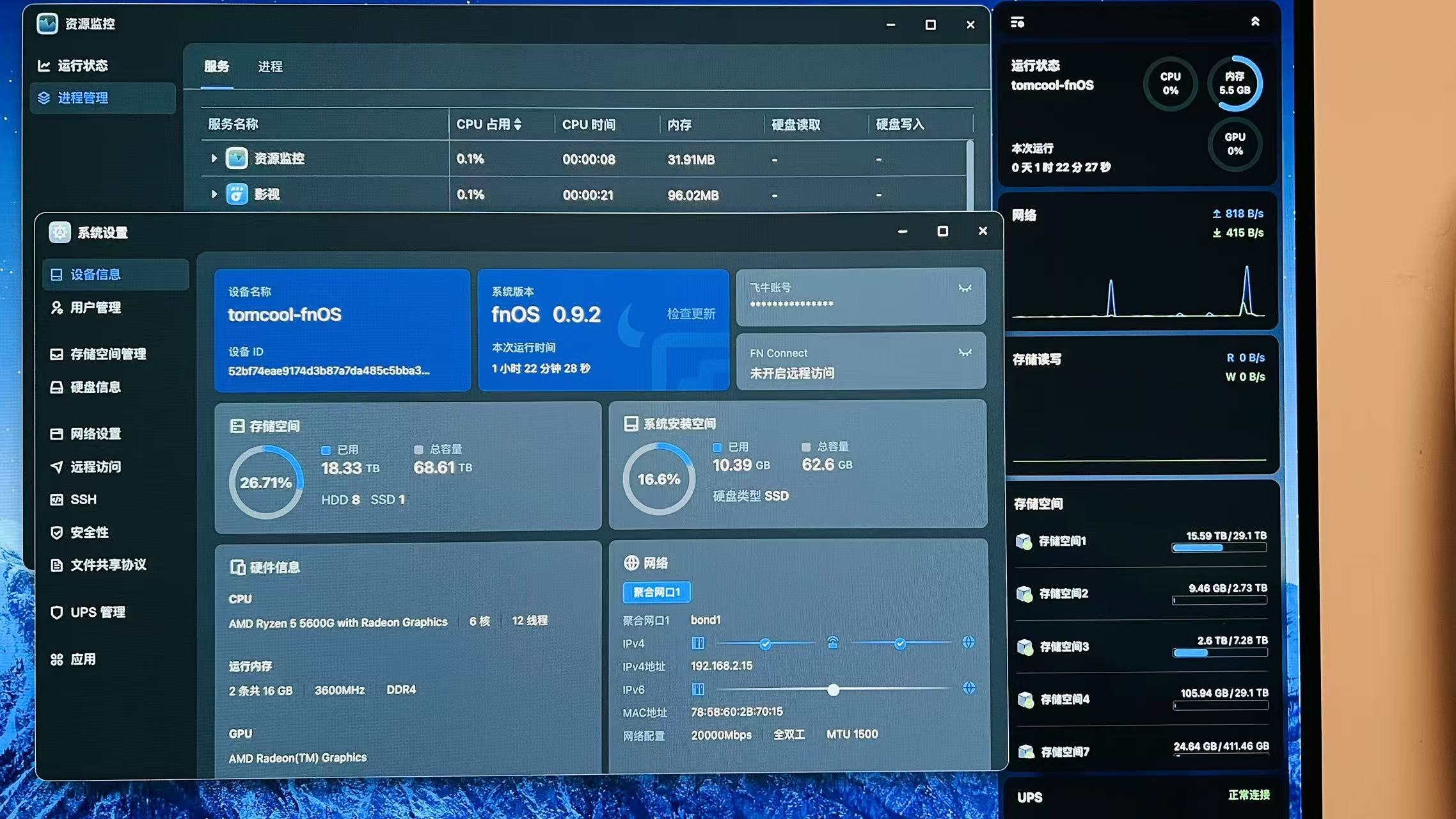Click the 内存 column header
Viewport: 1456px width, 819px height.
click(679, 125)
